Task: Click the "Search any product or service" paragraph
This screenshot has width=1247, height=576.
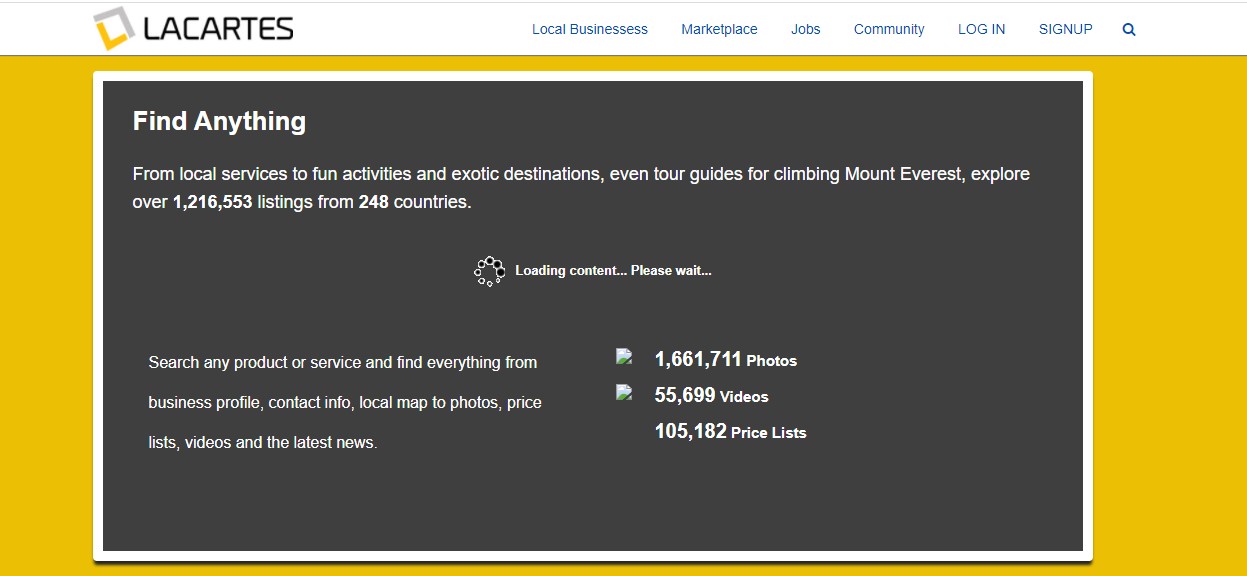Action: 344,402
